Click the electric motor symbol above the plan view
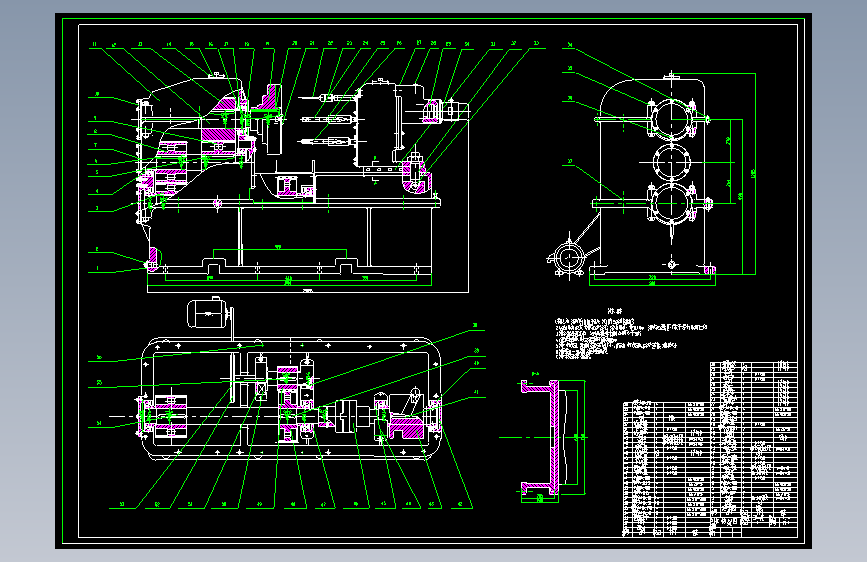The height and width of the screenshot is (562, 867). 208,314
